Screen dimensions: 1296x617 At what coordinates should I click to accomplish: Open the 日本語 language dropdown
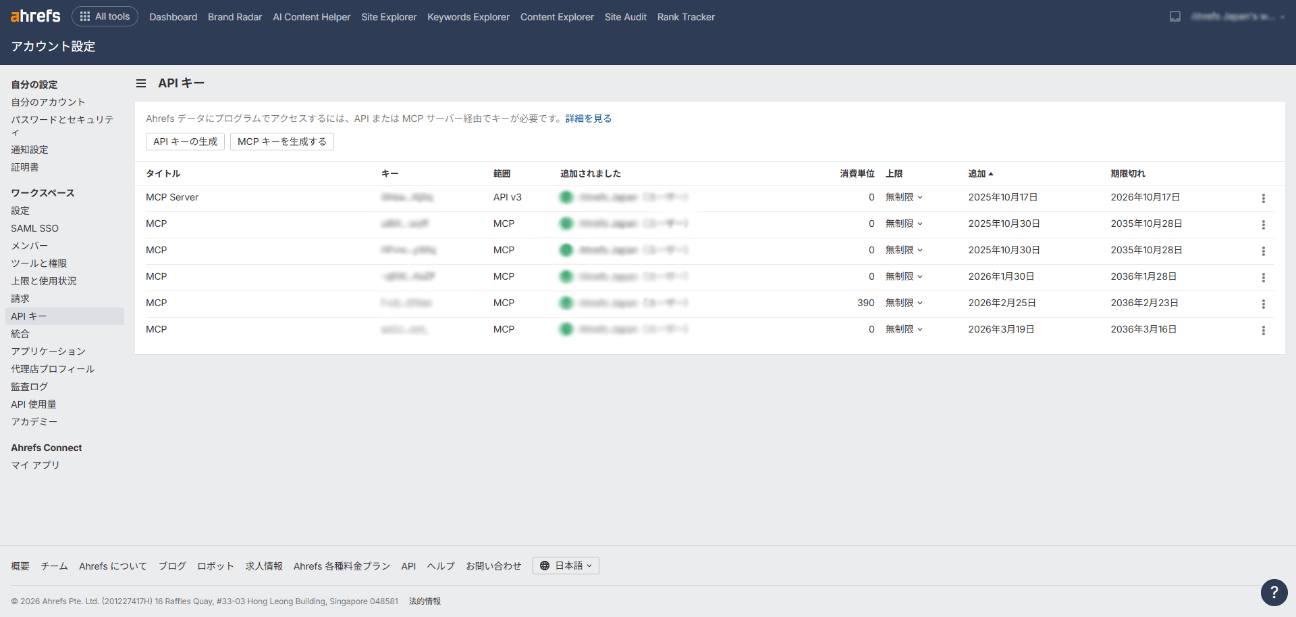[566, 565]
